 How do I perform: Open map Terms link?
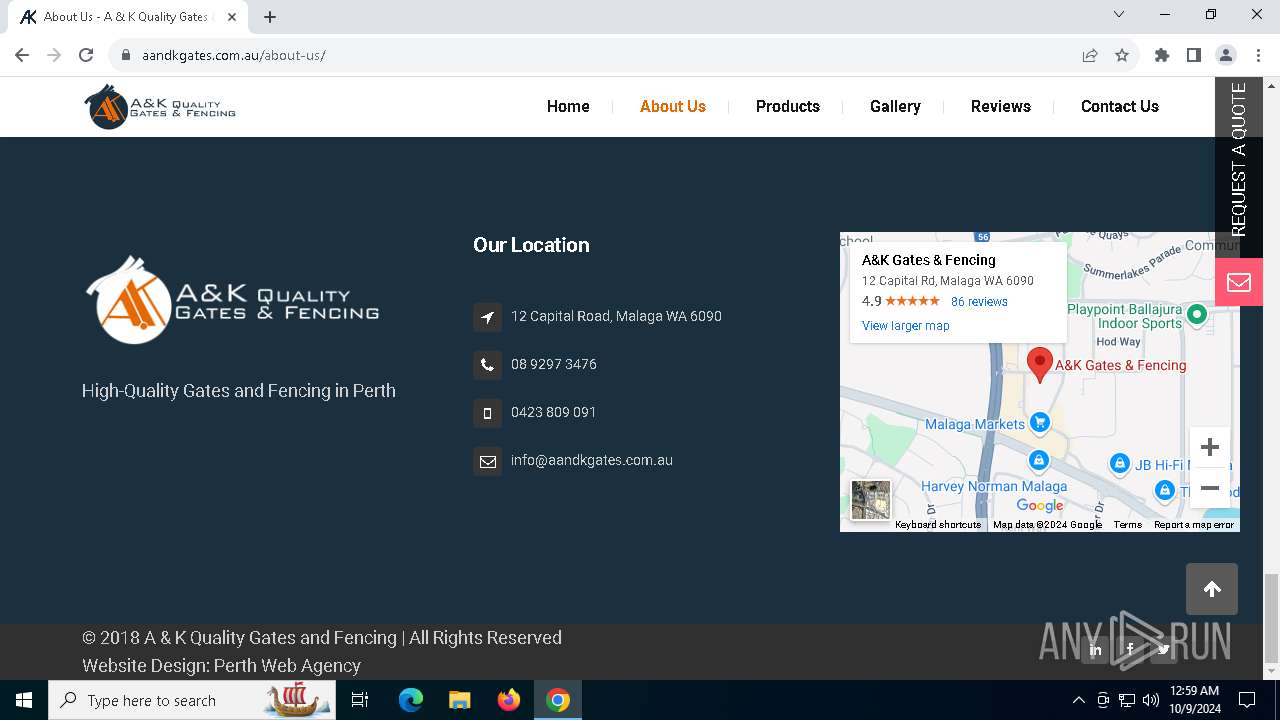(x=1127, y=525)
